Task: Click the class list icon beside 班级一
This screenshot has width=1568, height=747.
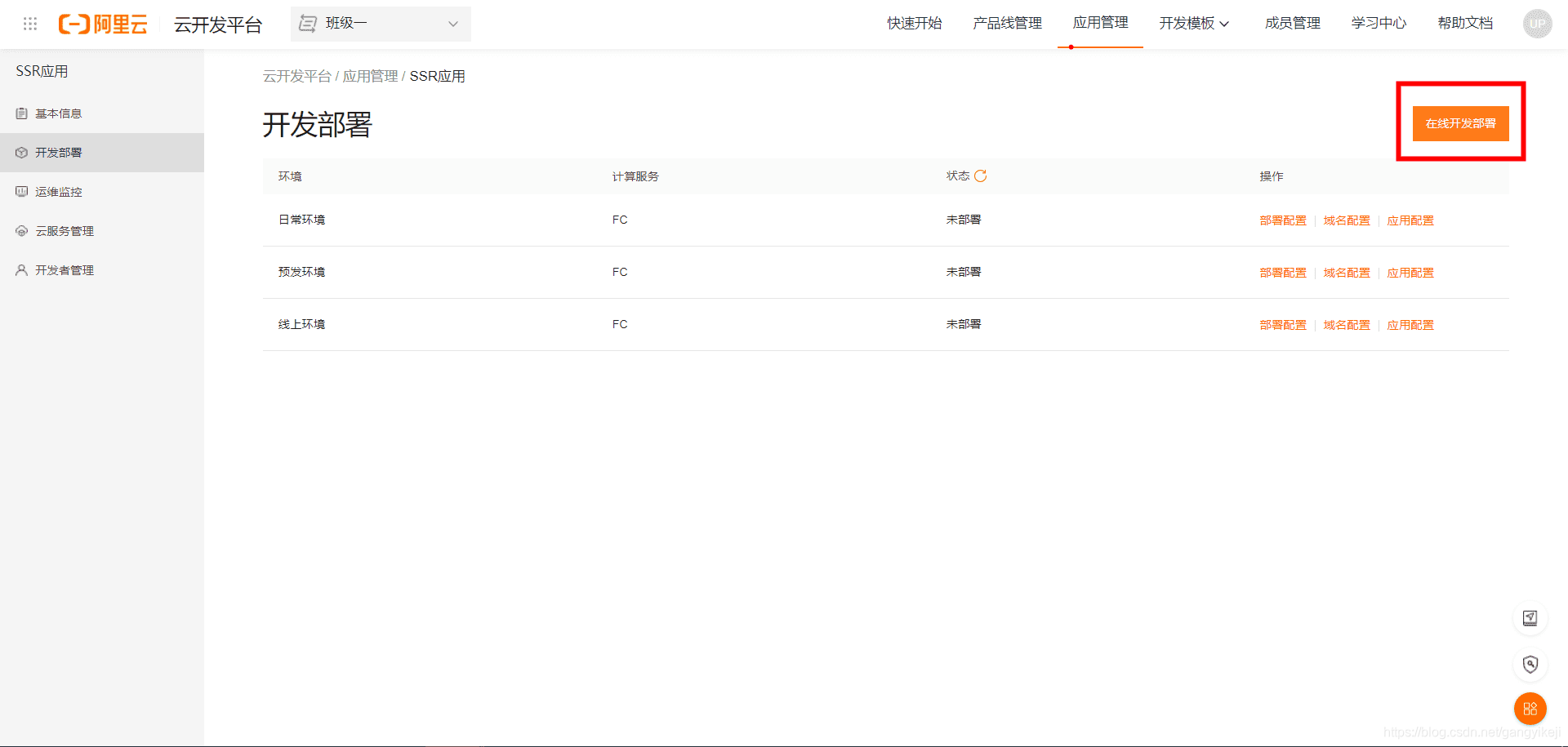Action: (x=308, y=24)
